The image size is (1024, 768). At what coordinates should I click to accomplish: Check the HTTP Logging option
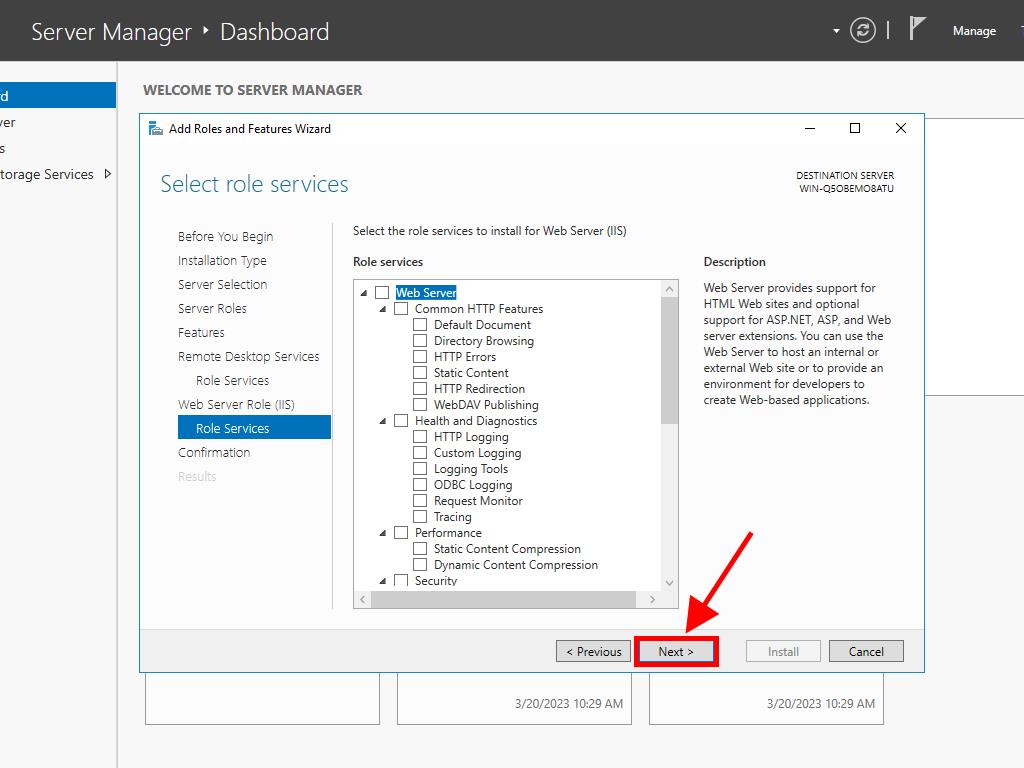point(420,437)
